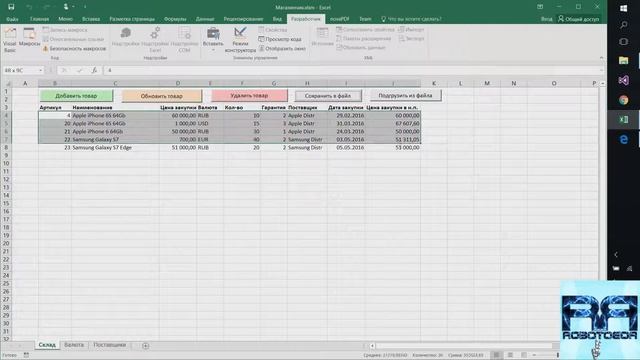Toggle Относительные ссылки option
This screenshot has height=360, width=640.
(x=73, y=39)
